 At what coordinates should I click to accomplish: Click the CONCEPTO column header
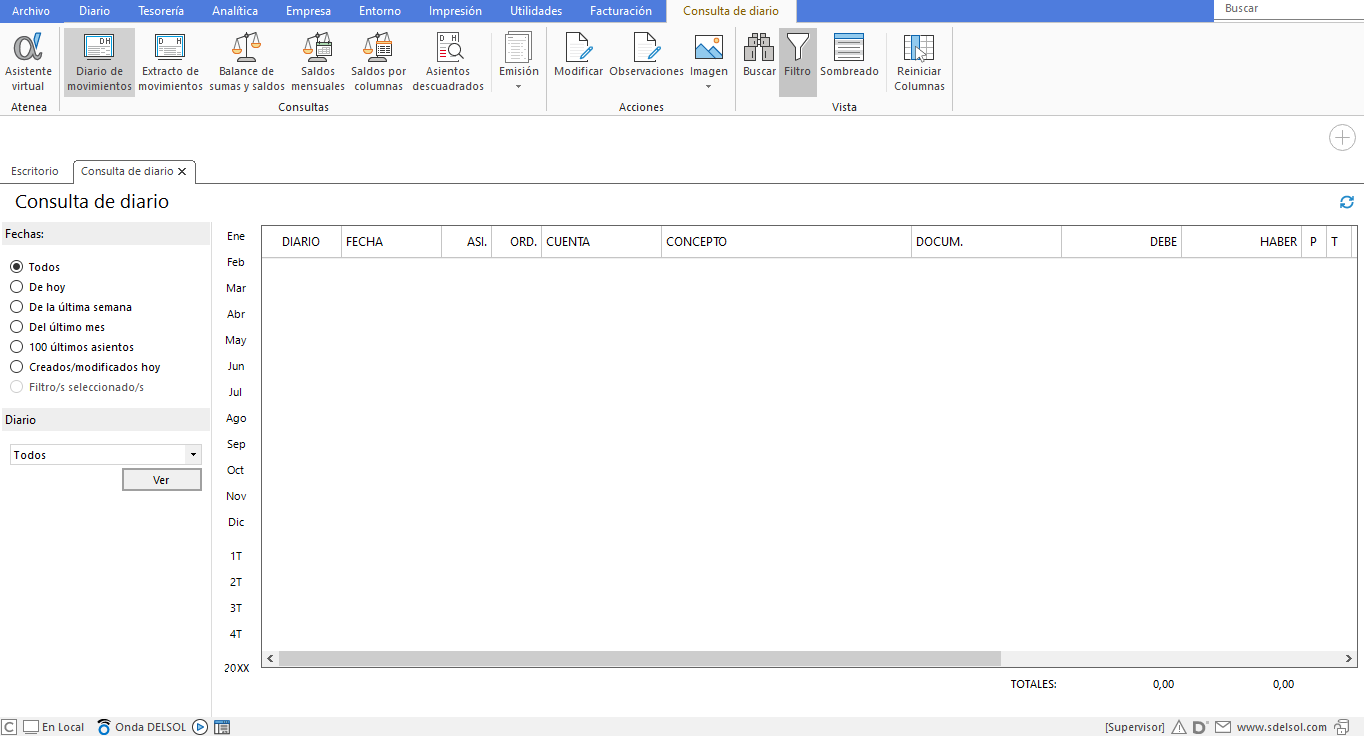click(x=786, y=242)
